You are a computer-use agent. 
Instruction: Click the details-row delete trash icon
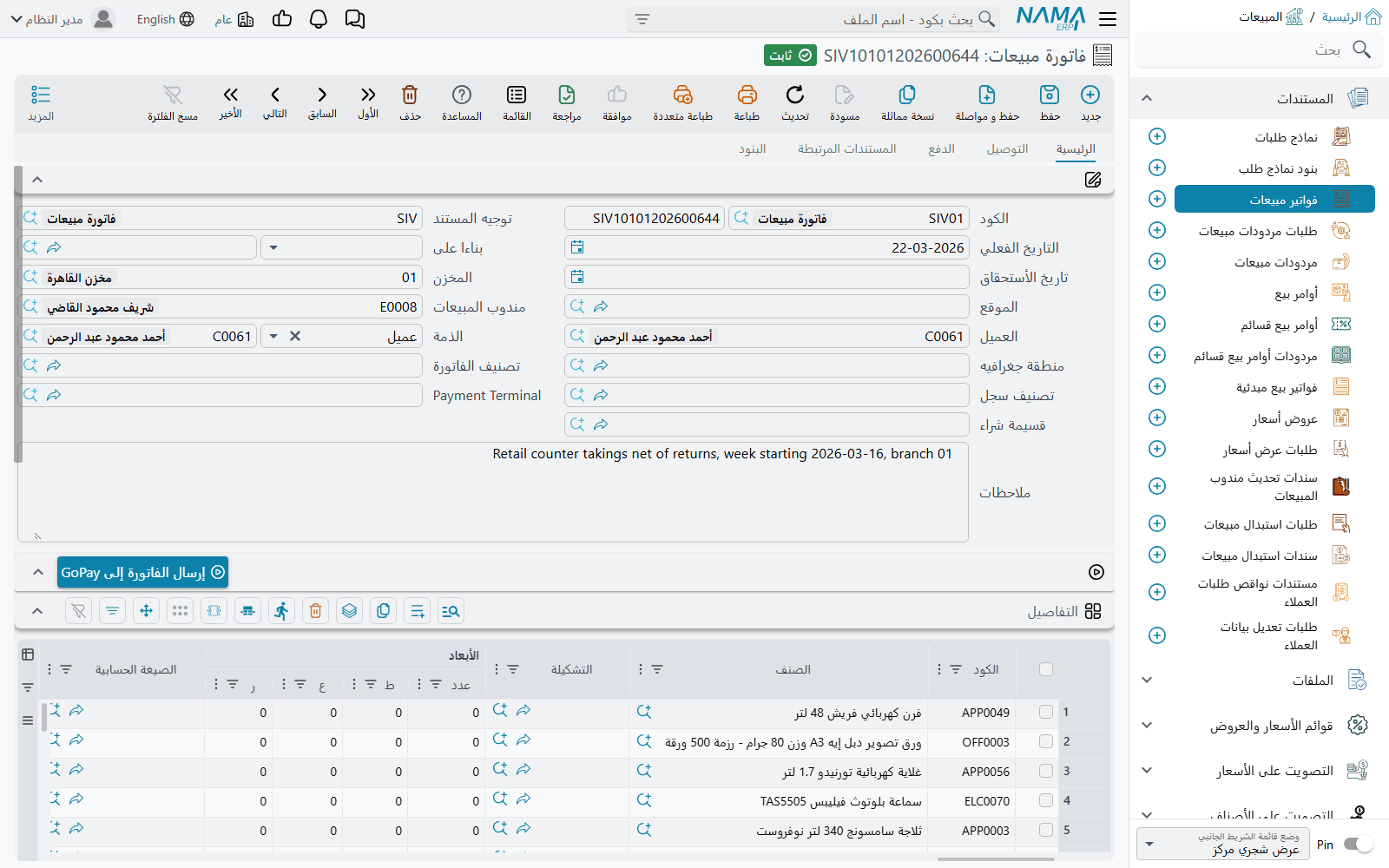(315, 611)
